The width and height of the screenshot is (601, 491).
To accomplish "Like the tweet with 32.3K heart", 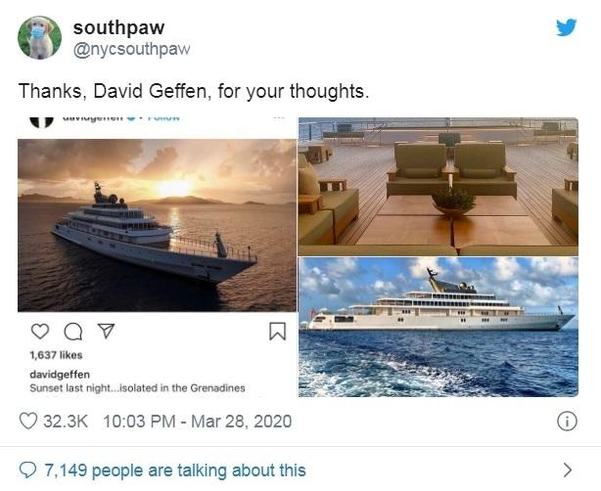I will (x=28, y=421).
